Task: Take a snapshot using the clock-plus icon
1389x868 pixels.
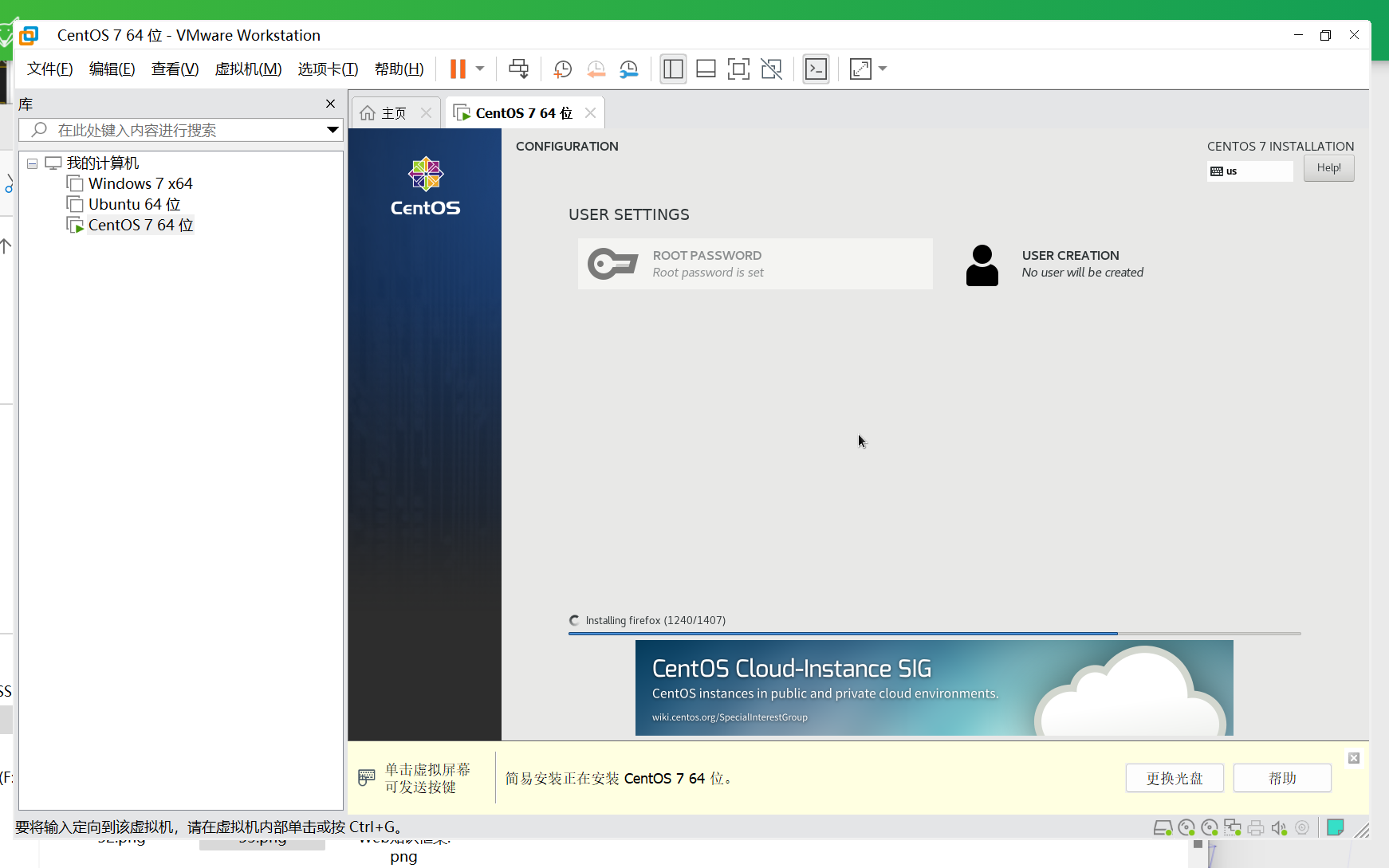Action: tap(563, 69)
